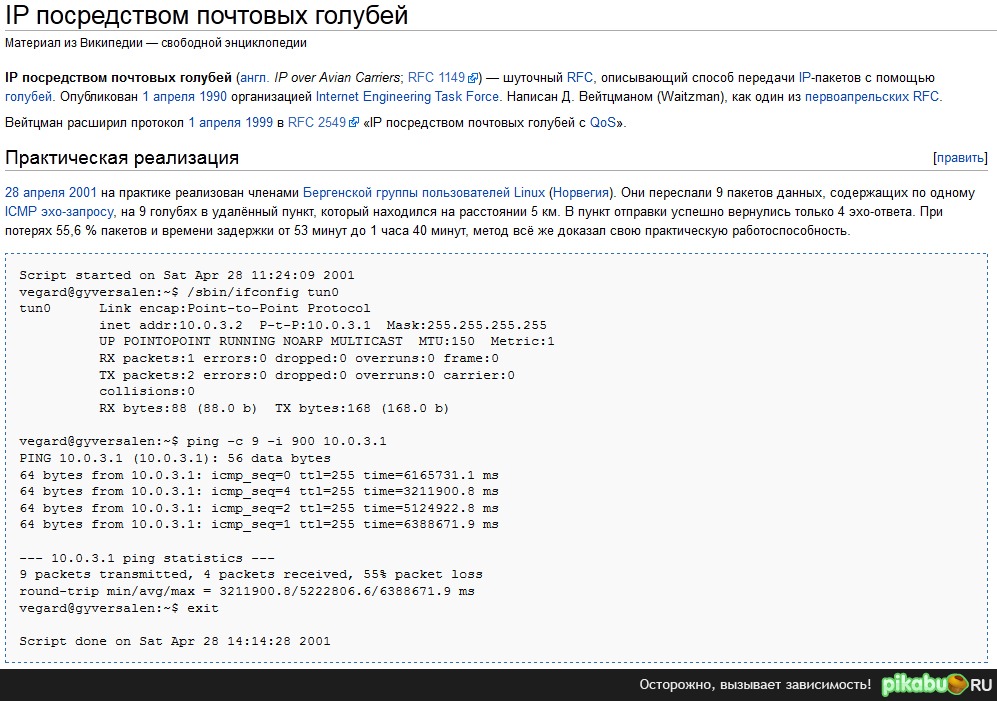The image size is (997, 701).
Task: Click the "1 апреля 1999" date link
Action: pos(230,122)
